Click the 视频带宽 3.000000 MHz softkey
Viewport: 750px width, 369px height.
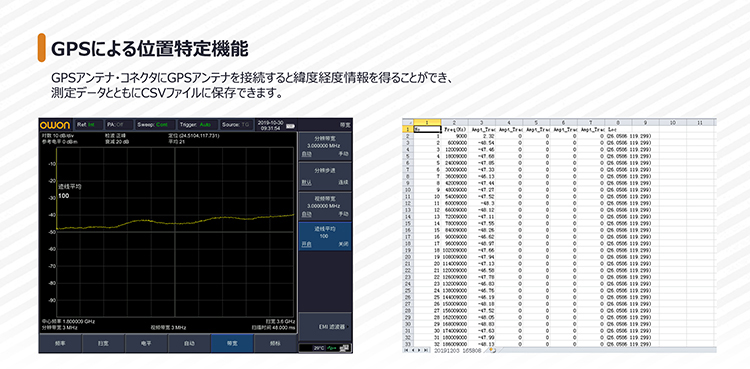pos(325,206)
